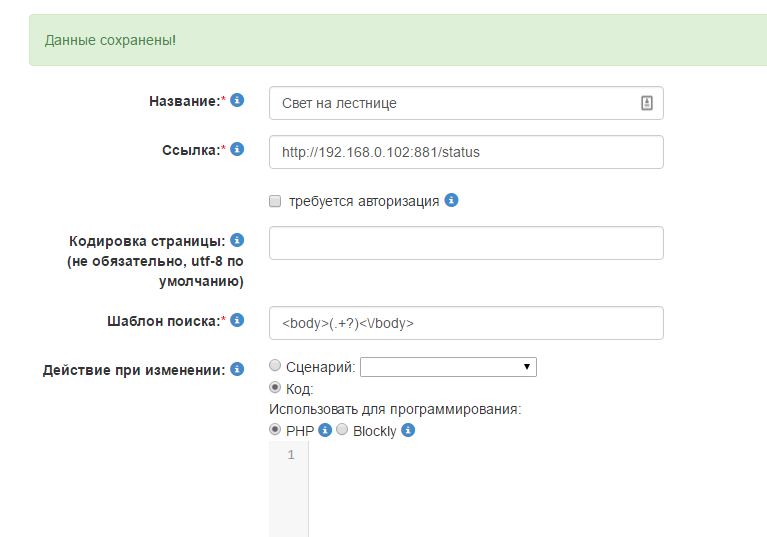
Task: Choose the PHP programming radio option
Action: point(276,430)
